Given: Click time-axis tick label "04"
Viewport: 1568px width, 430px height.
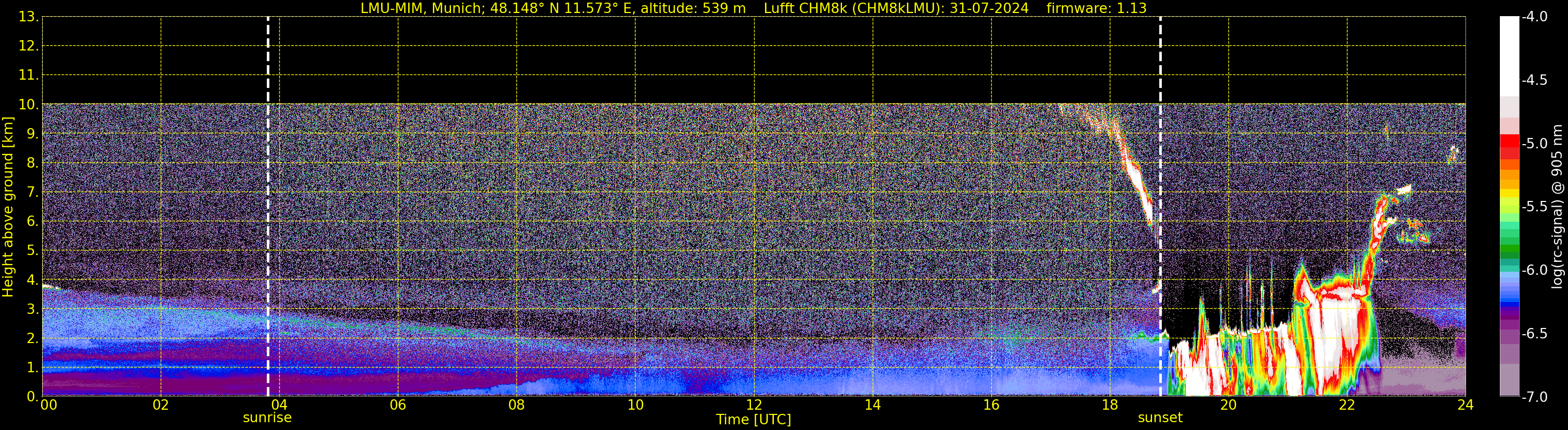Looking at the screenshot, I should [279, 405].
